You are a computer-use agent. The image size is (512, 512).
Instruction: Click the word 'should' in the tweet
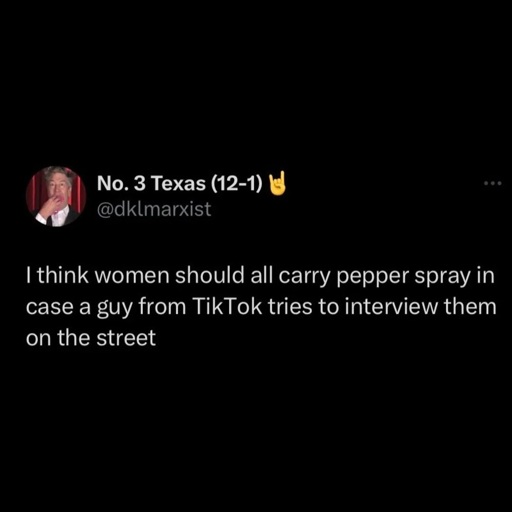pos(210,275)
